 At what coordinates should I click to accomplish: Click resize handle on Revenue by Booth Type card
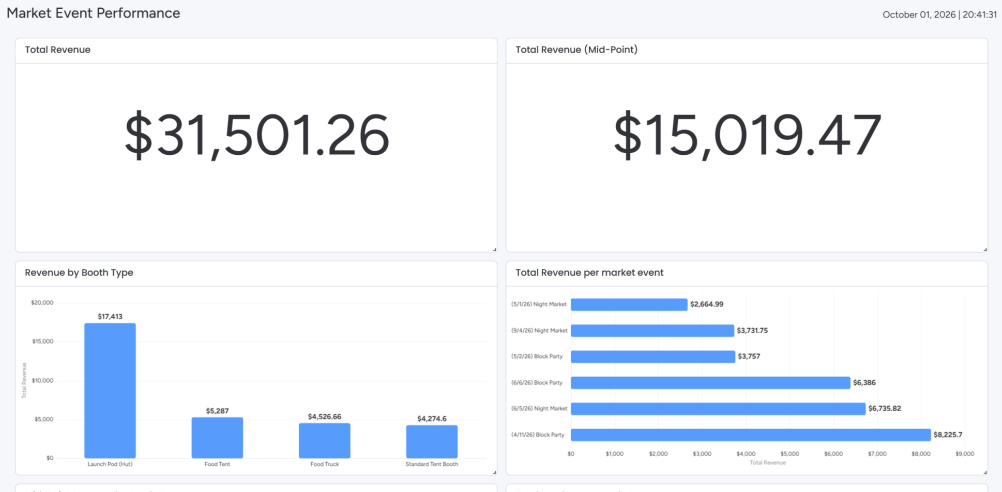point(495,472)
